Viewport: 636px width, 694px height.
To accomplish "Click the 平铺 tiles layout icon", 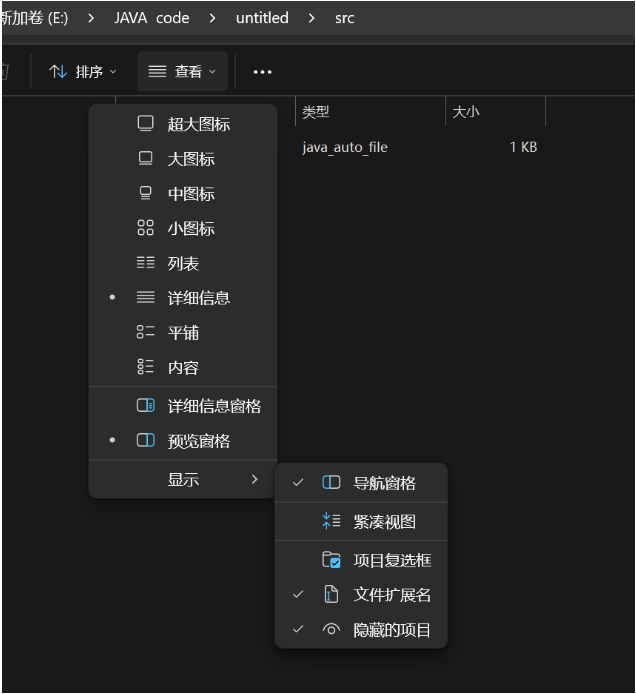I will coord(146,332).
